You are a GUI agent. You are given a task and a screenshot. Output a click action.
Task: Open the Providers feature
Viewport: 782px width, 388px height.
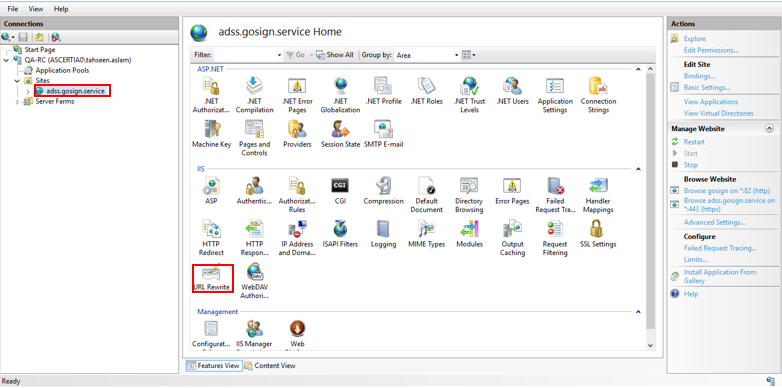click(x=297, y=134)
